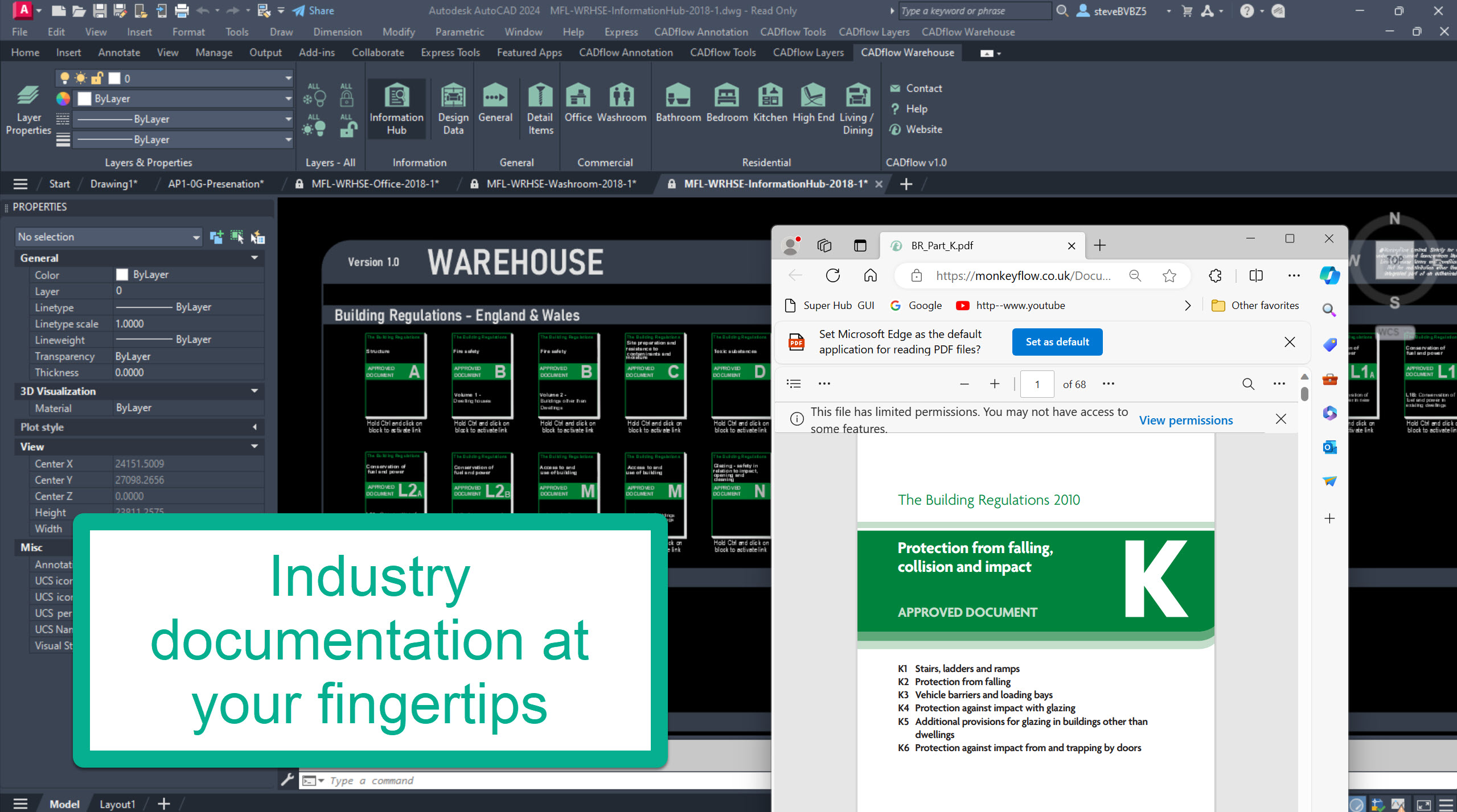This screenshot has width=1457, height=812.
Task: Open the Parametric menu
Action: [459, 32]
